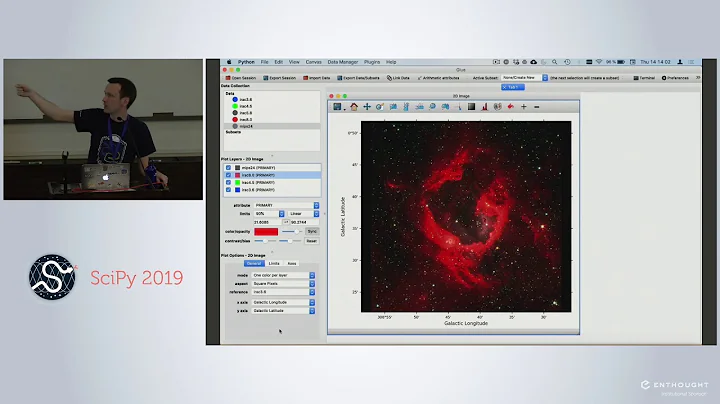Click the red histogram chart icon
Viewport: 720px width, 404px height.
point(484,107)
